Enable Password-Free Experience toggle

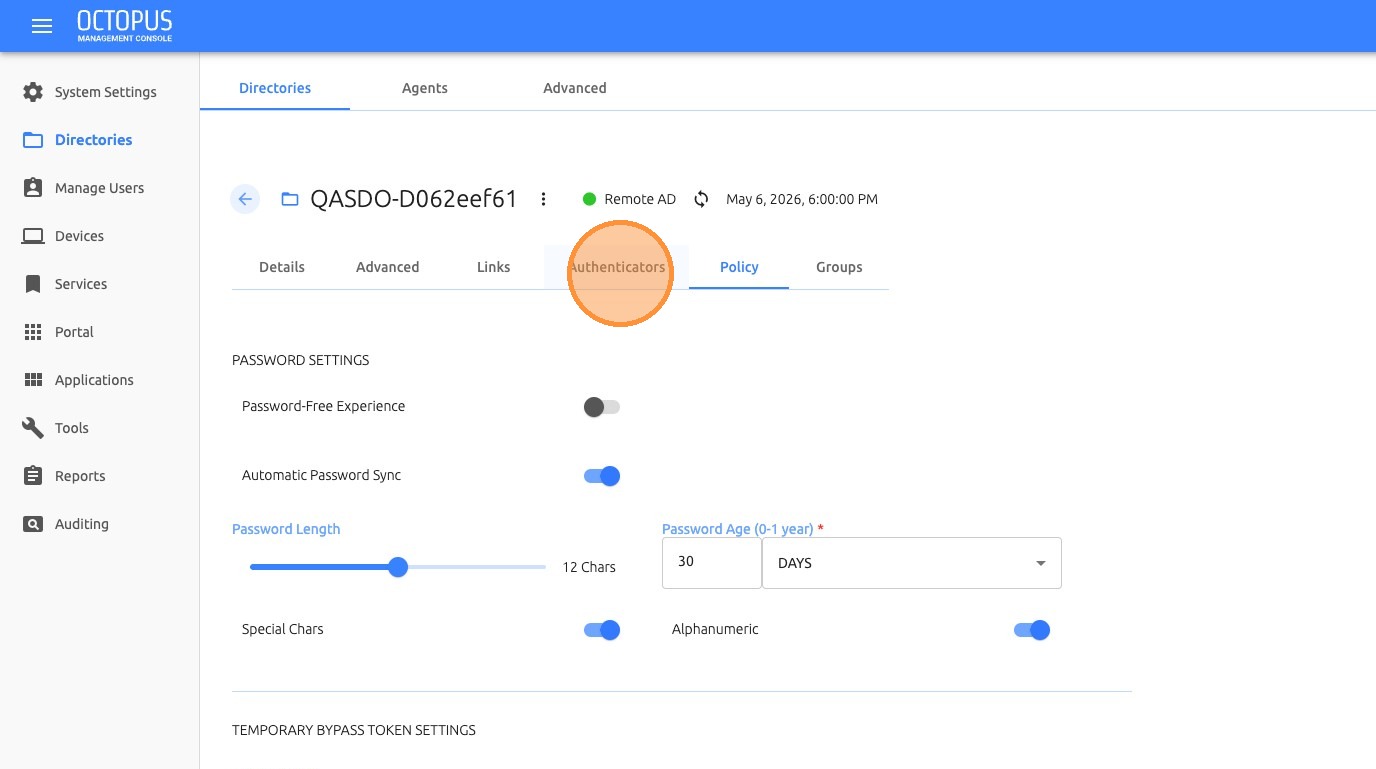(x=602, y=407)
